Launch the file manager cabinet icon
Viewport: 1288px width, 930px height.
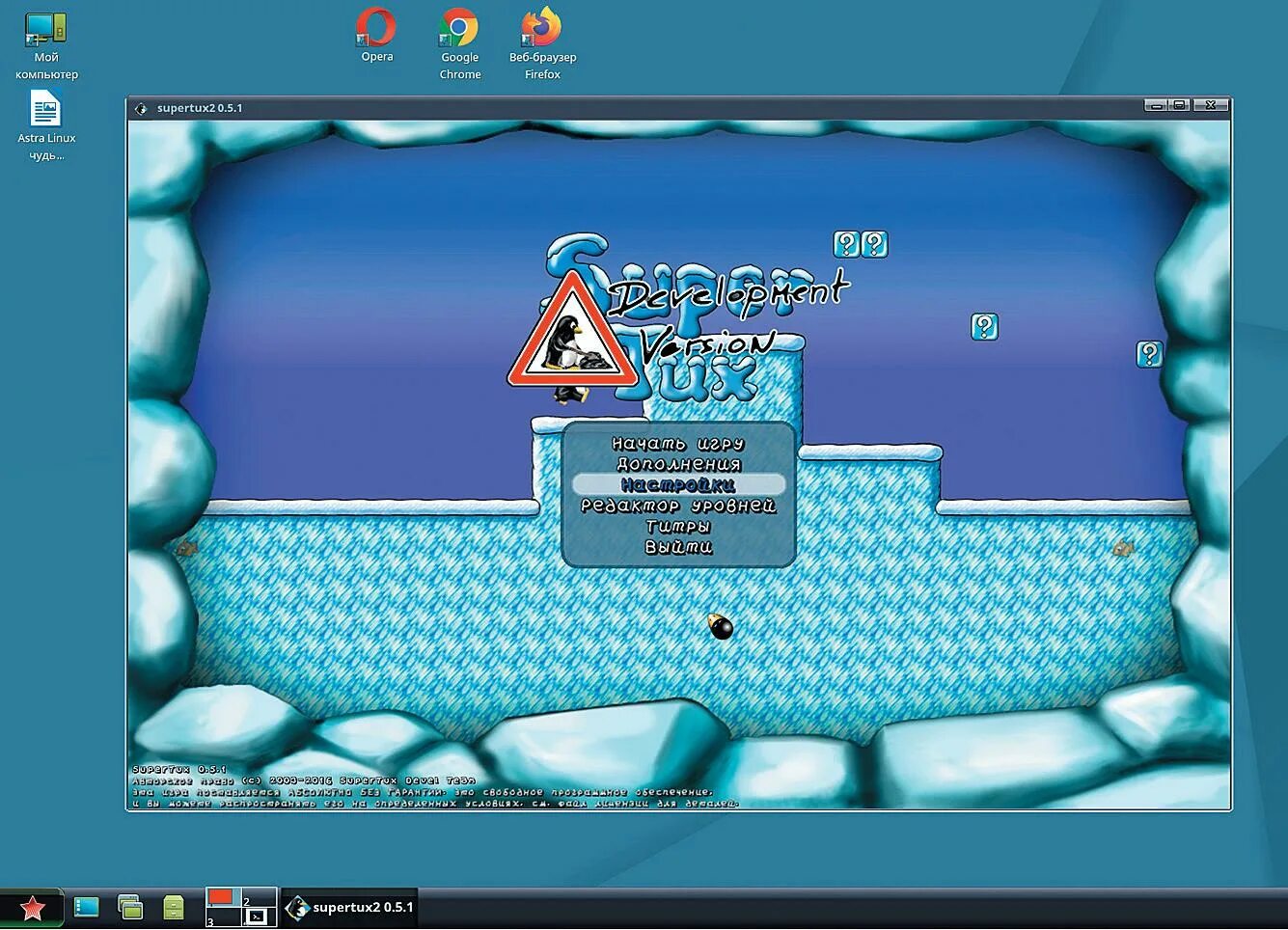(174, 907)
